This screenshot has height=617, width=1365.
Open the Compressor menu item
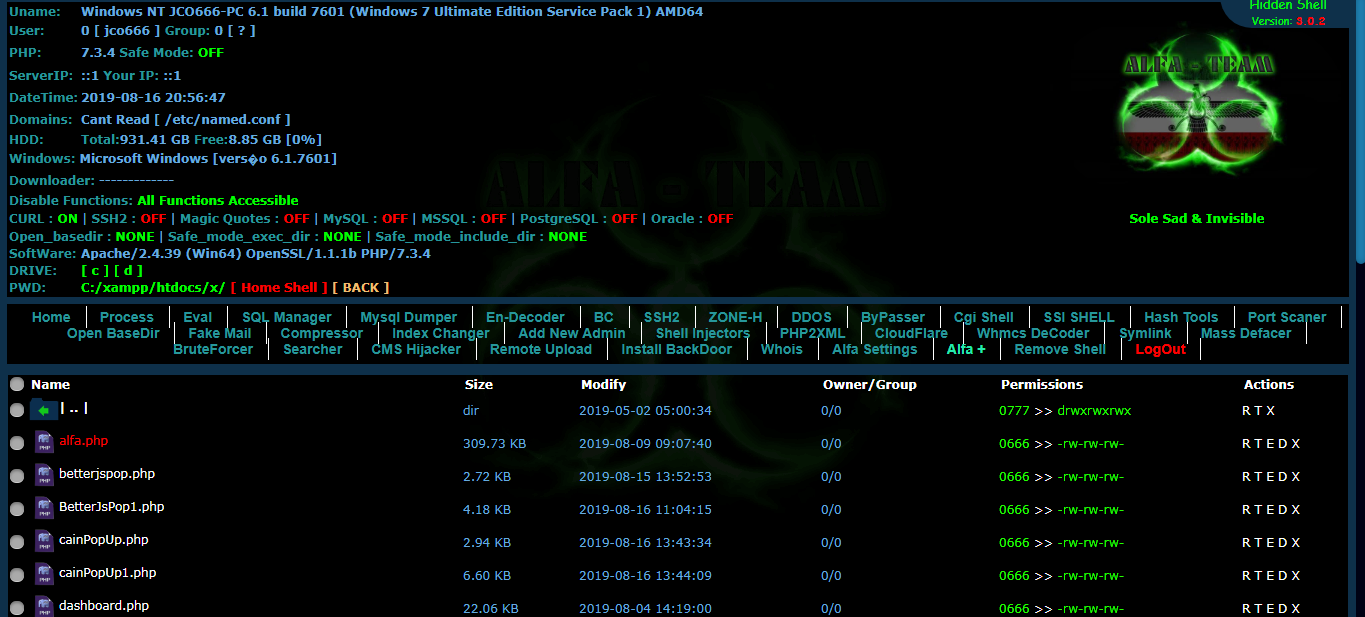pyautogui.click(x=322, y=333)
